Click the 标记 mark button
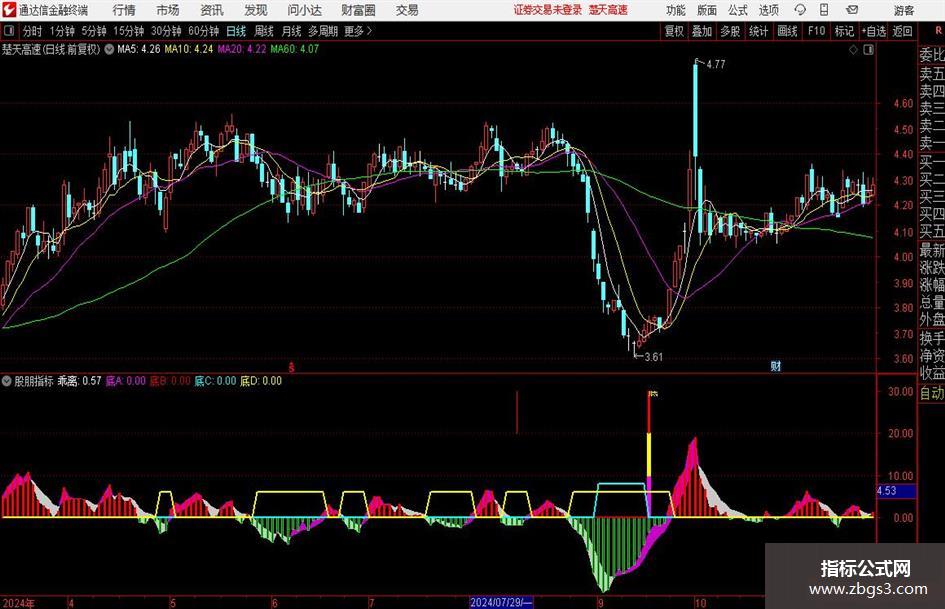The image size is (945, 609). pyautogui.click(x=844, y=31)
